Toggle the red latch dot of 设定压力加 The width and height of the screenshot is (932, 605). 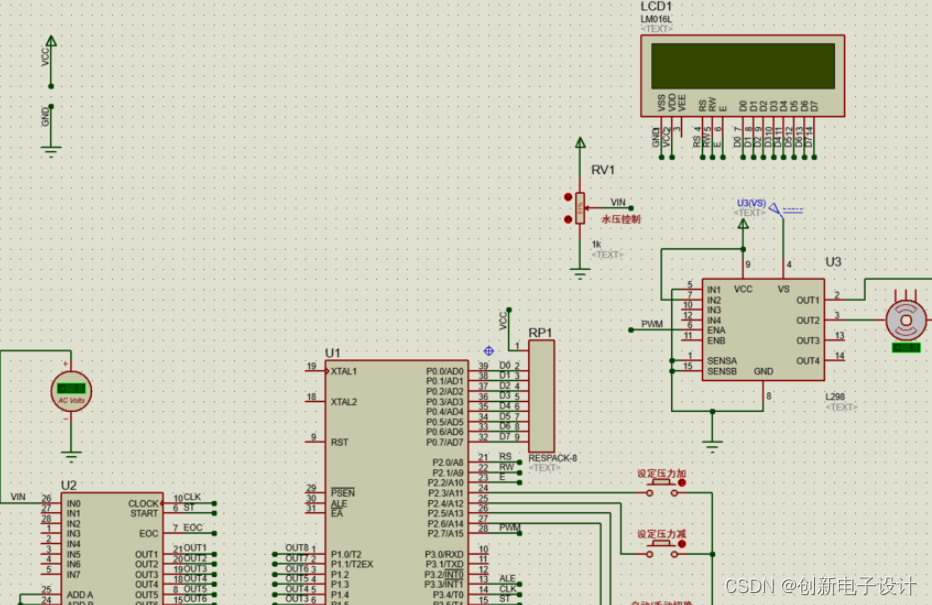(682, 483)
